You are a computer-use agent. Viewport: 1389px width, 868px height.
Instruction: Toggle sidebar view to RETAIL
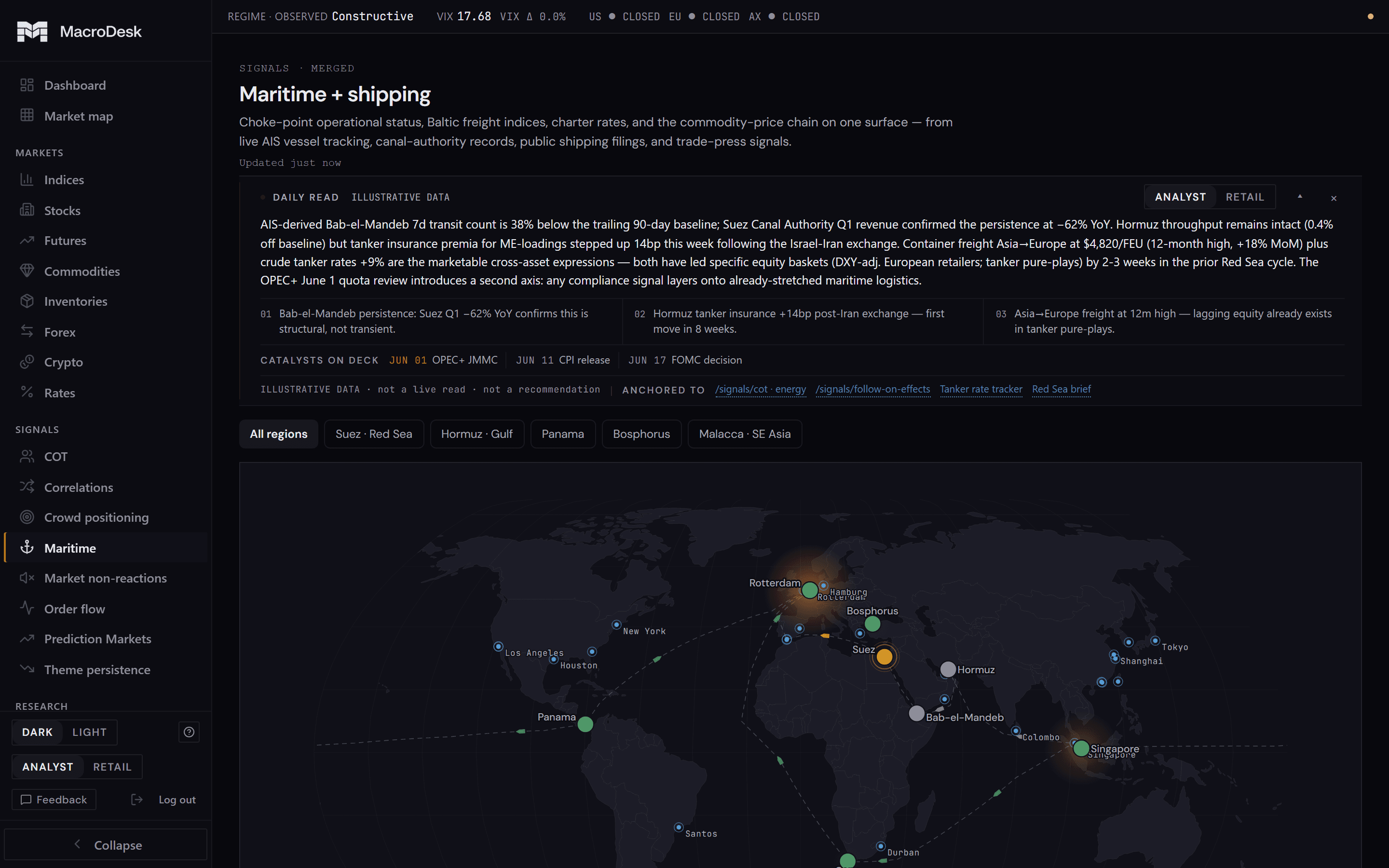112,767
